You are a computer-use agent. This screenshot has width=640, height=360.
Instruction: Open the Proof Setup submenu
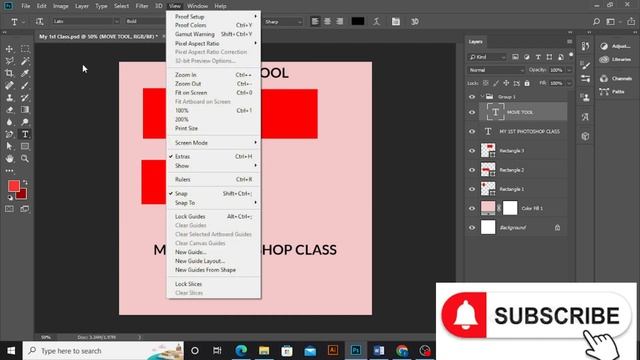(x=213, y=17)
